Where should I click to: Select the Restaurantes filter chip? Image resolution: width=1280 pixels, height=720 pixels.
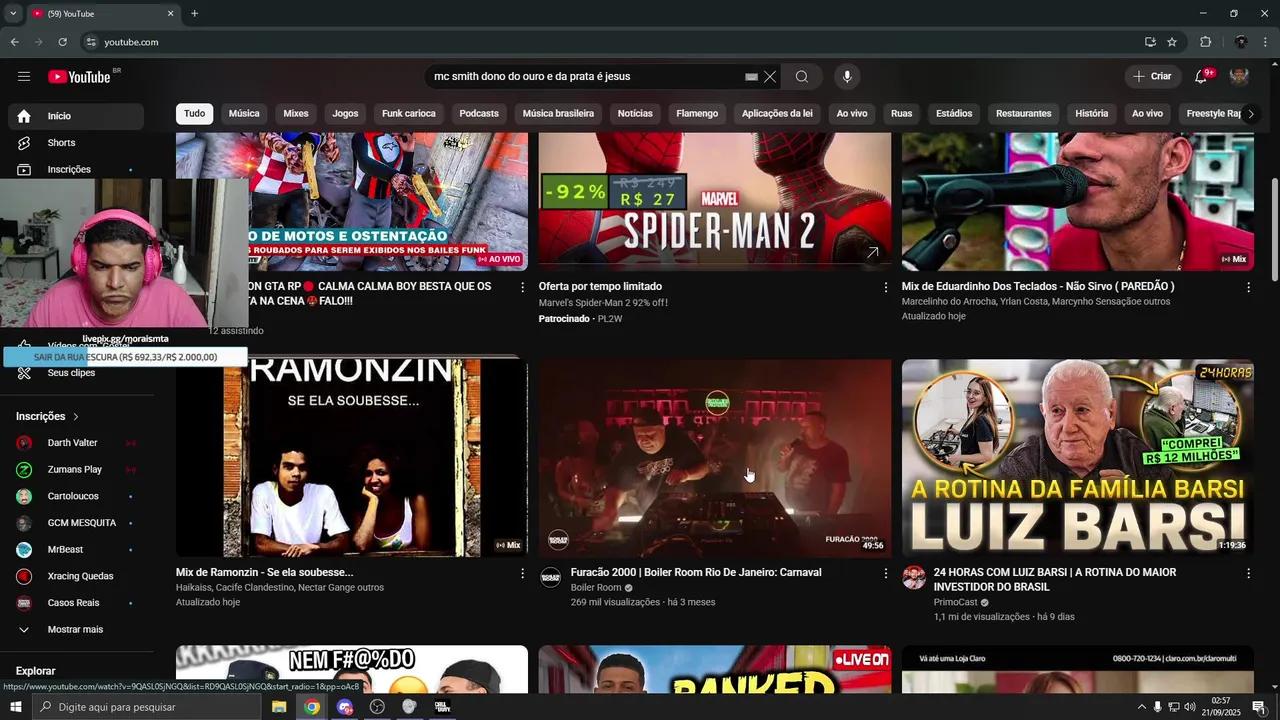(1024, 114)
